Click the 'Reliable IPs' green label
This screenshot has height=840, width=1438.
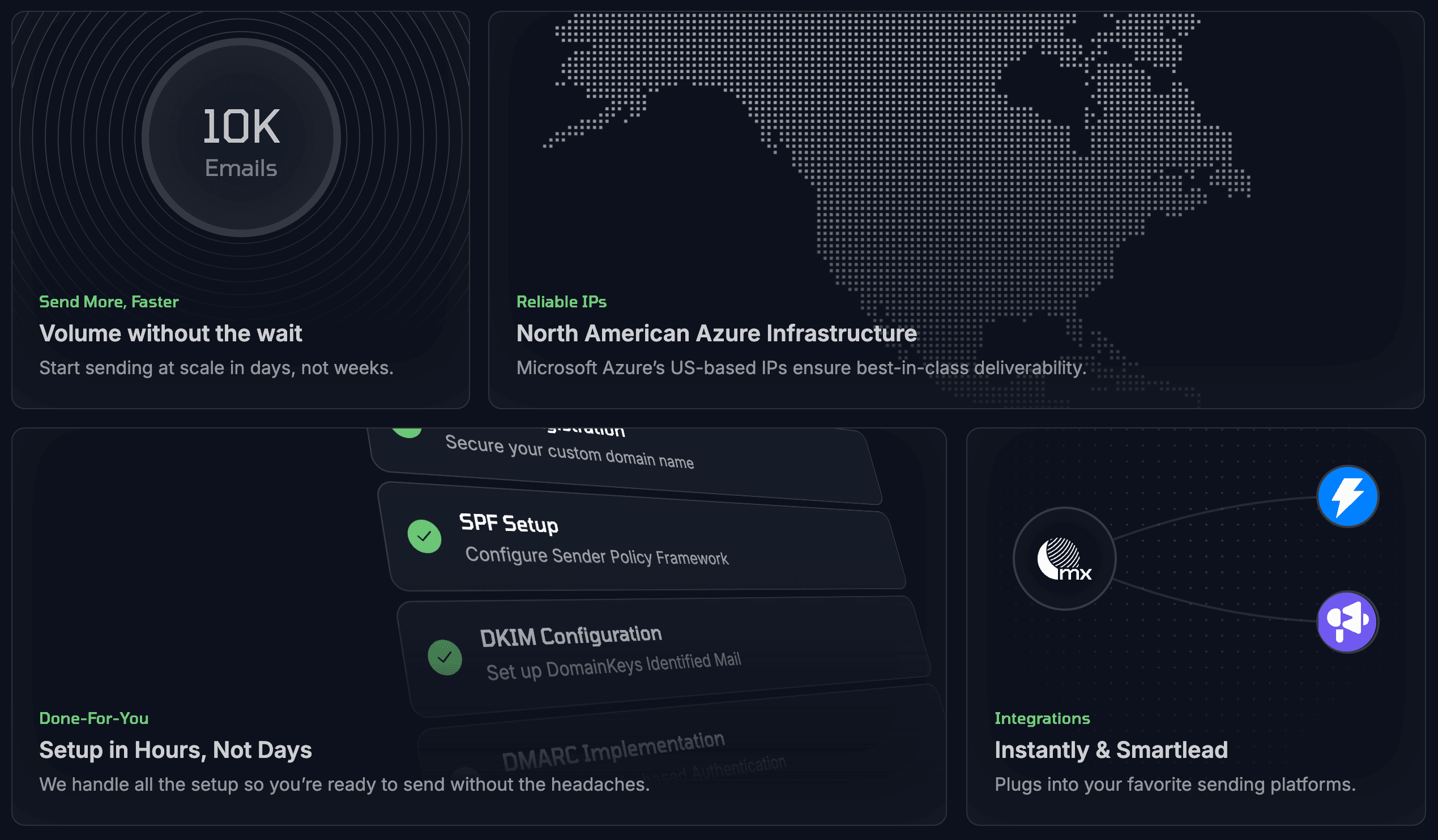(x=561, y=302)
